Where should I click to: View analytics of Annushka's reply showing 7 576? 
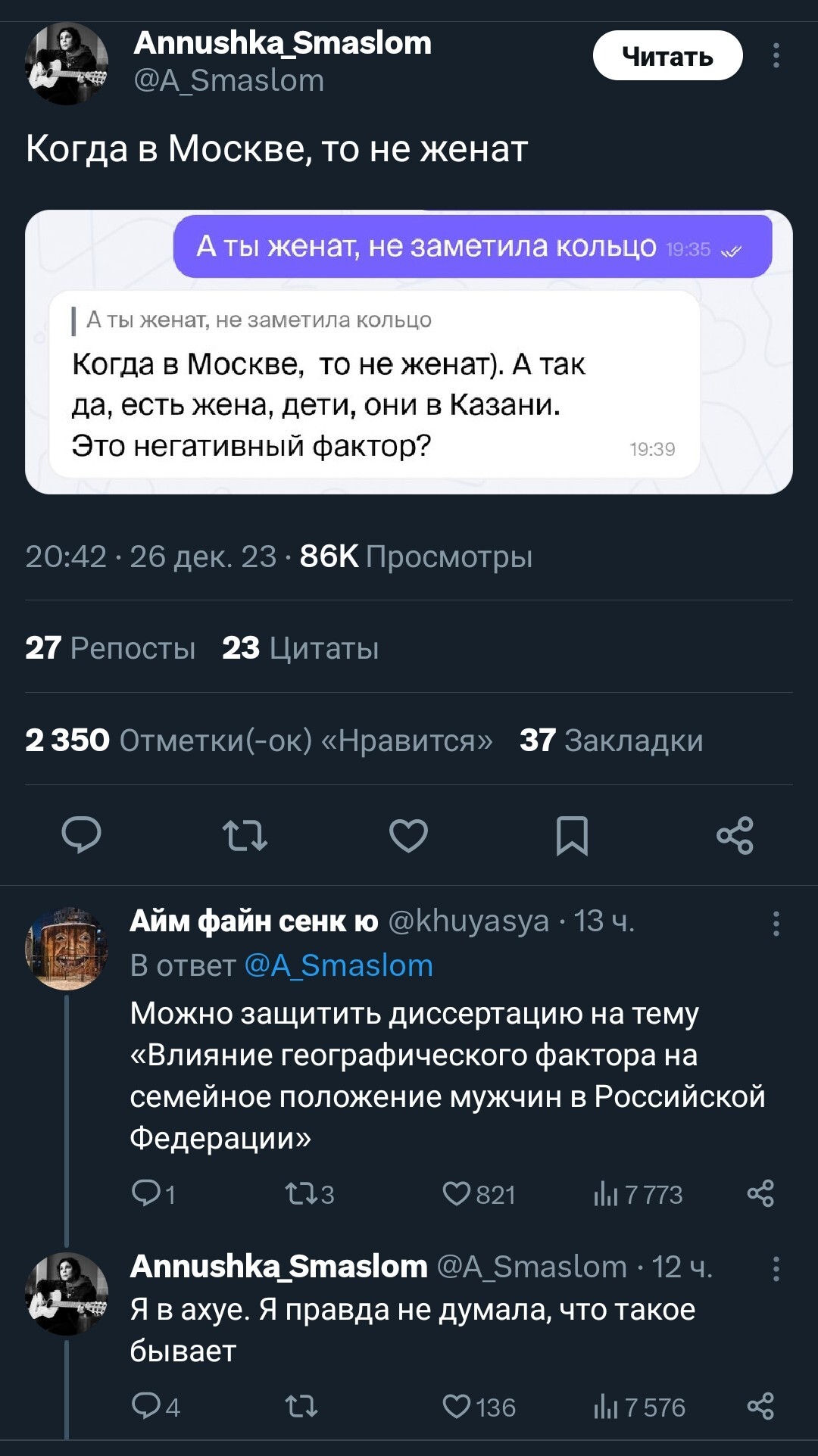(639, 1407)
